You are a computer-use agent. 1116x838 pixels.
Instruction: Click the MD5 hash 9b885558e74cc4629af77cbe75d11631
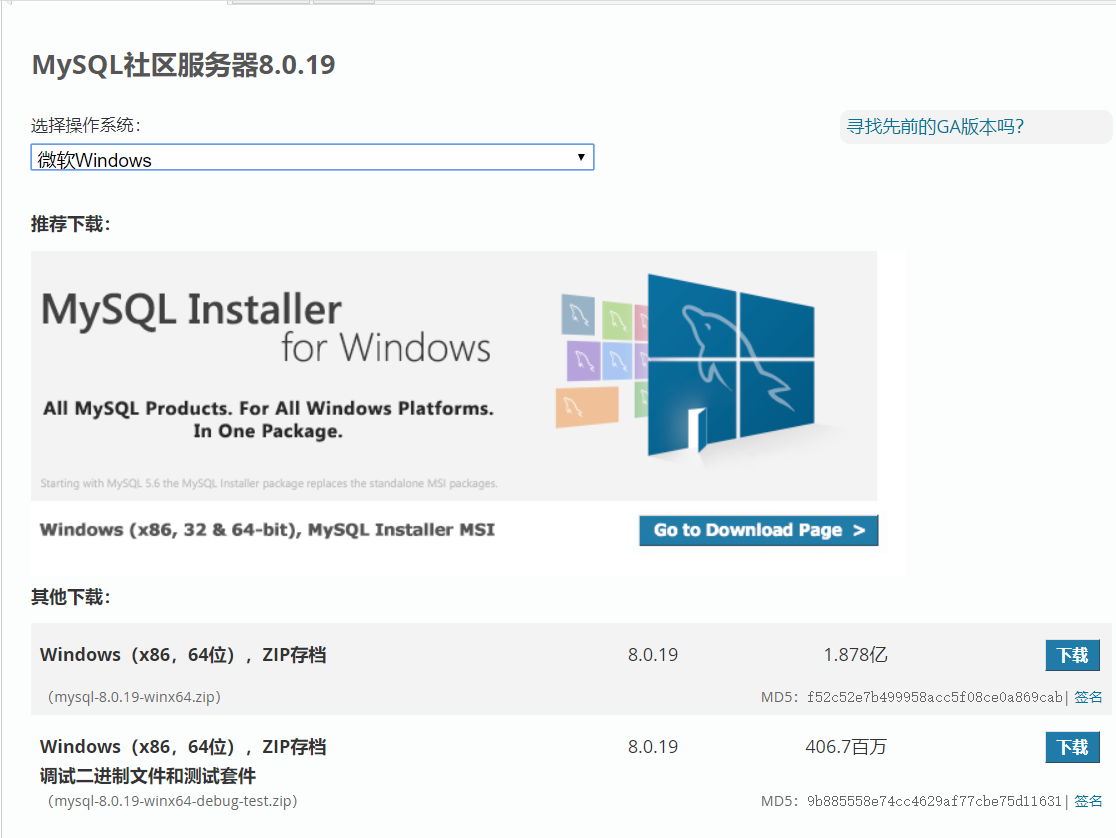pos(934,801)
